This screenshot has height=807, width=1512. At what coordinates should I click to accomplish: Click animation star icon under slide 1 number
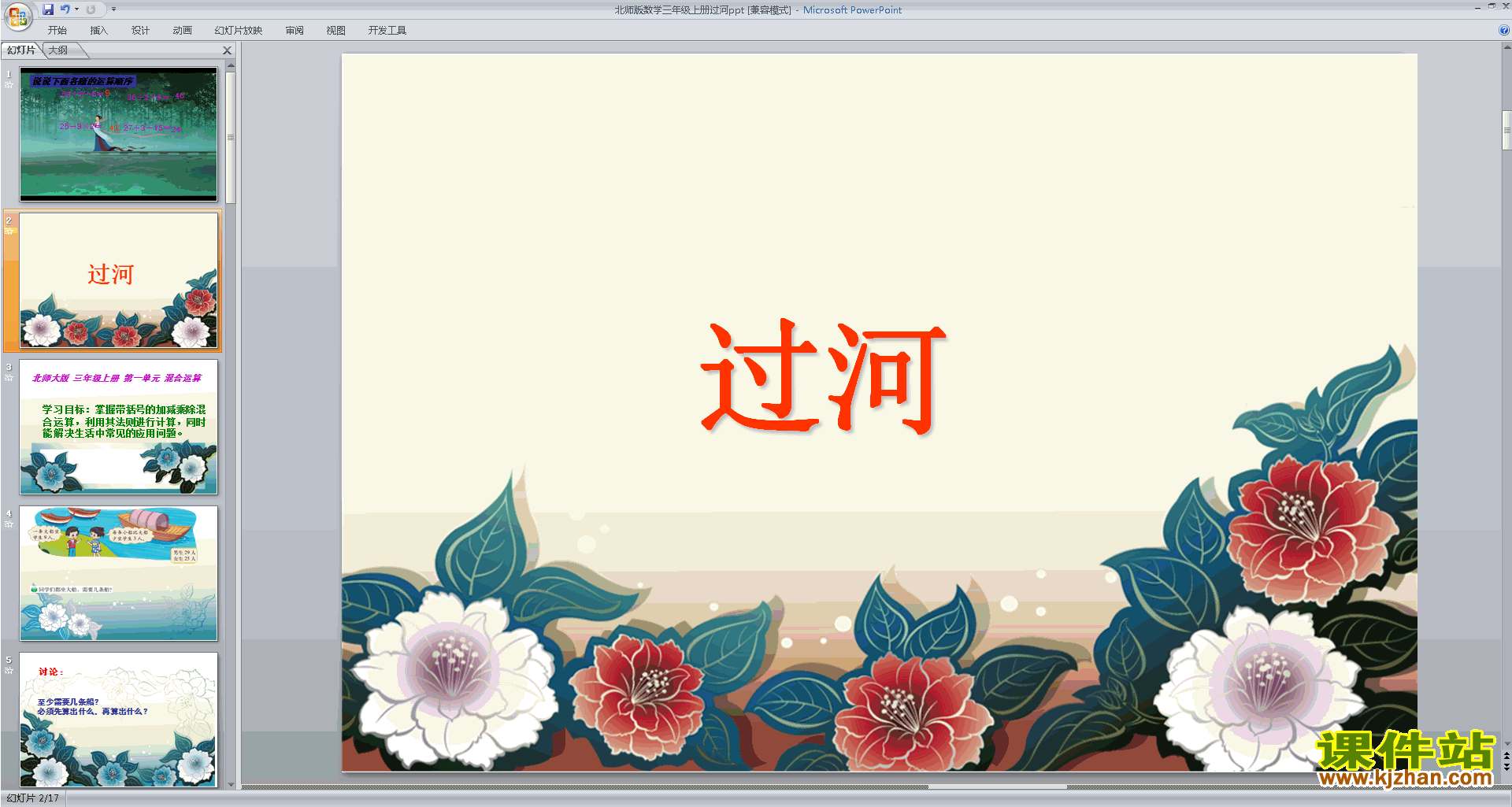pyautogui.click(x=9, y=84)
